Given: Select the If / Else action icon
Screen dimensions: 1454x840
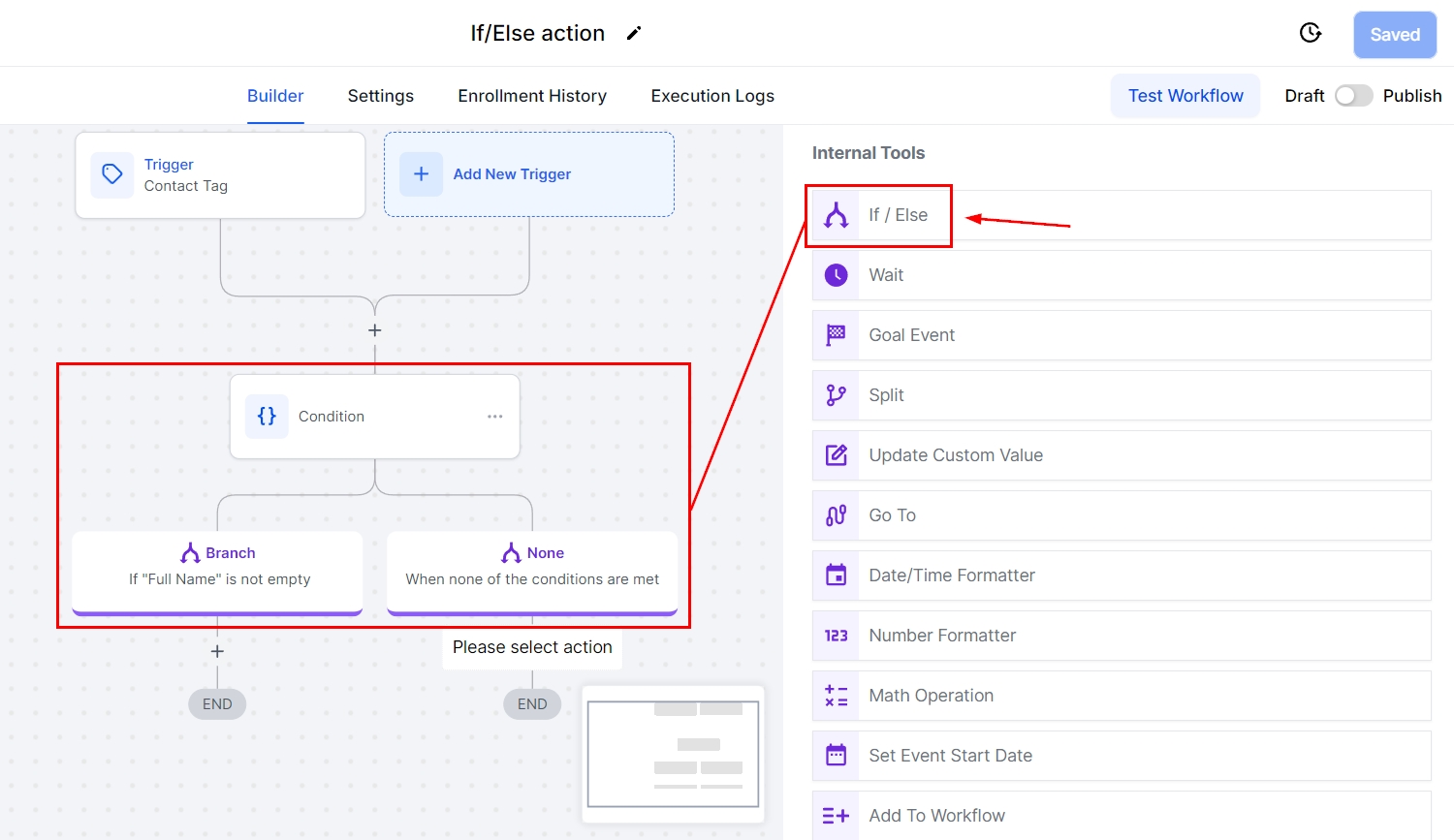Looking at the screenshot, I should [836, 215].
